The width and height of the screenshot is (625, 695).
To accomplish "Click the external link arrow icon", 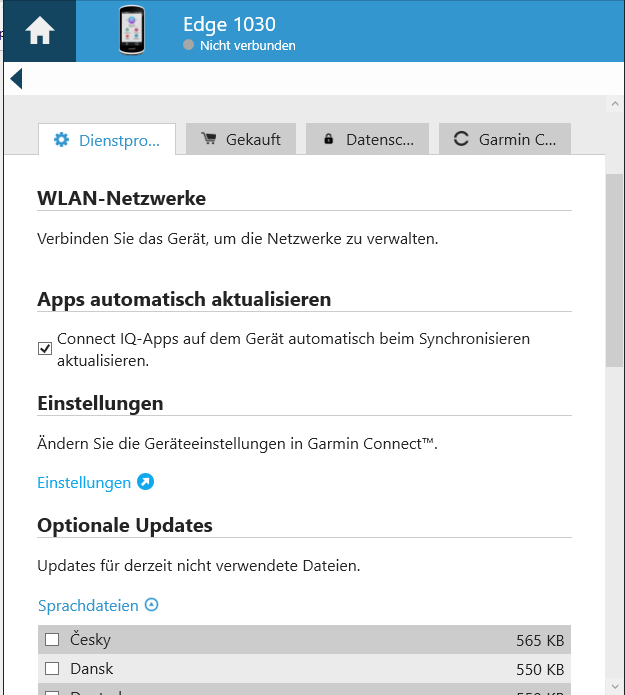I will tap(145, 482).
